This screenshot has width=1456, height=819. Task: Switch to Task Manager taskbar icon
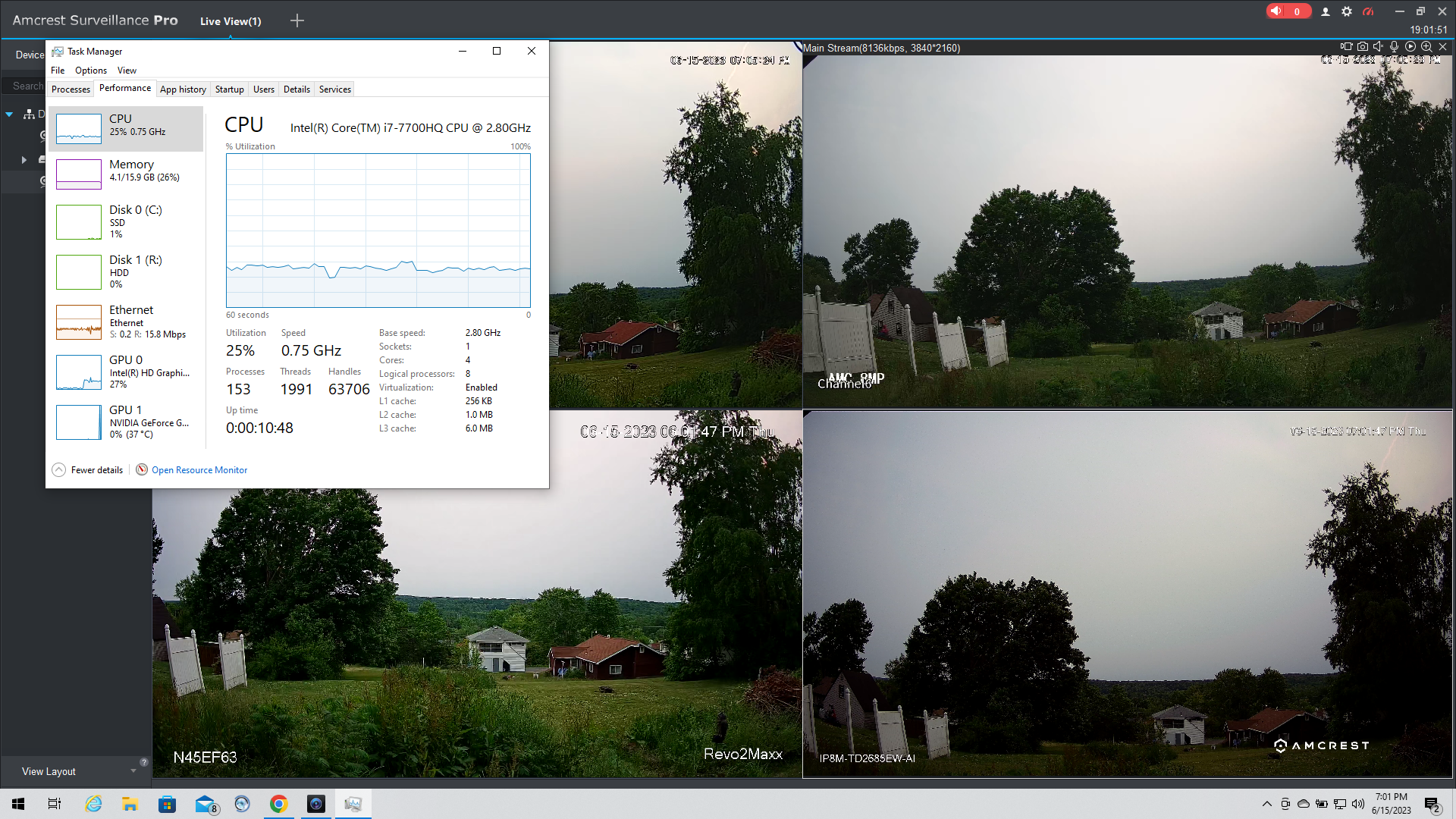(353, 804)
